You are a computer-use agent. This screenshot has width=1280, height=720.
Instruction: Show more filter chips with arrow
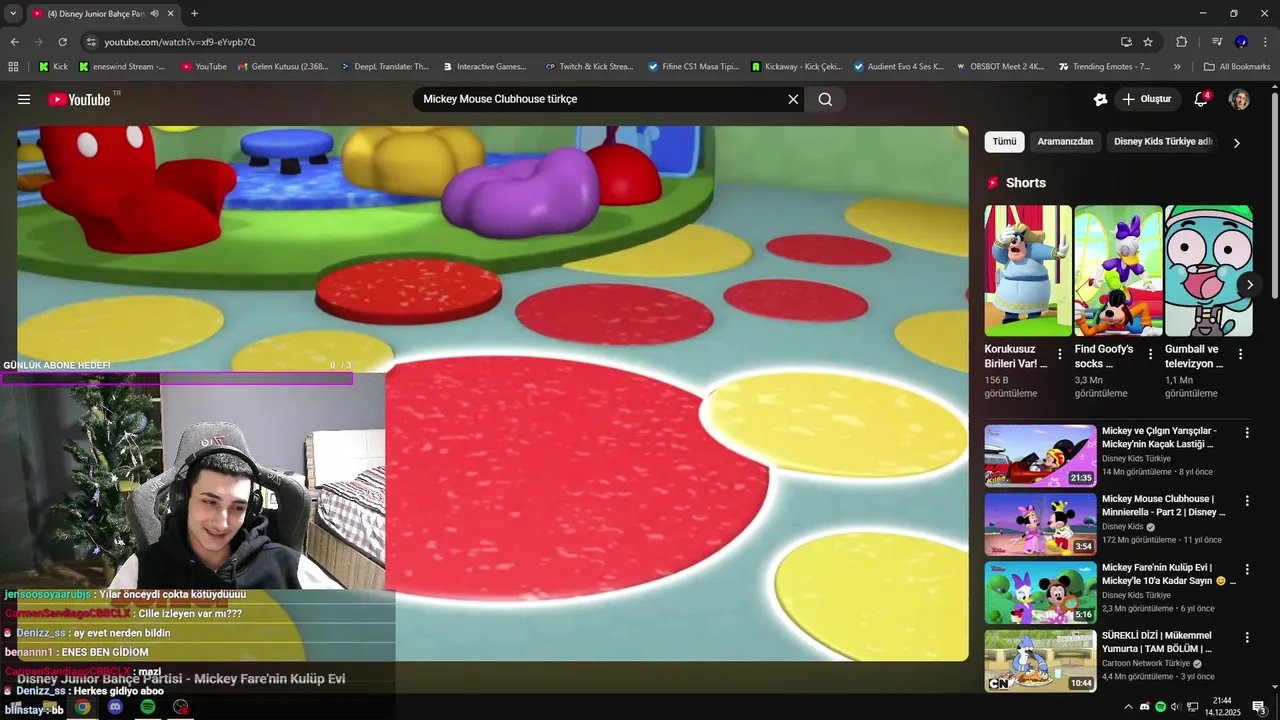coord(1237,143)
